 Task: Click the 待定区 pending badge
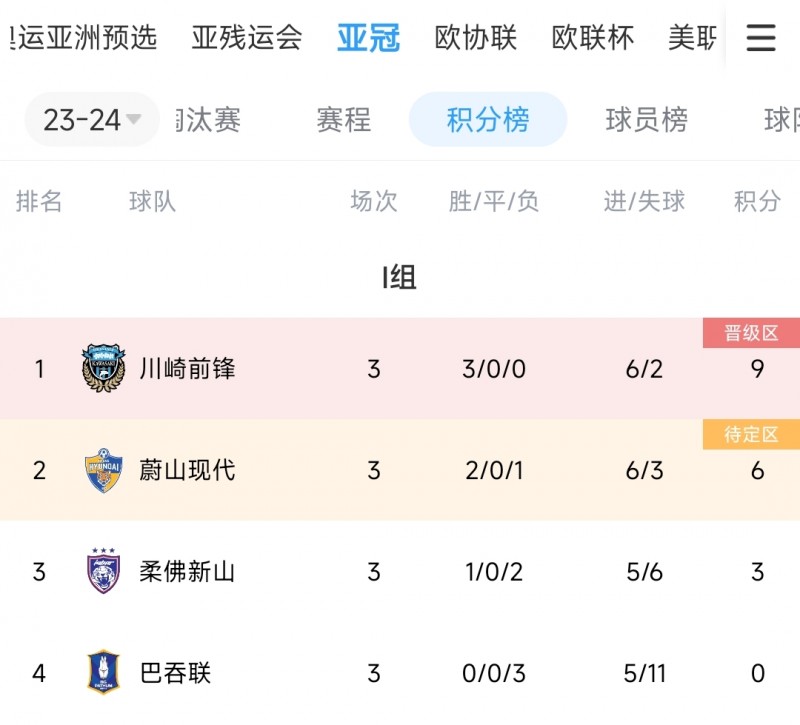coord(751,435)
